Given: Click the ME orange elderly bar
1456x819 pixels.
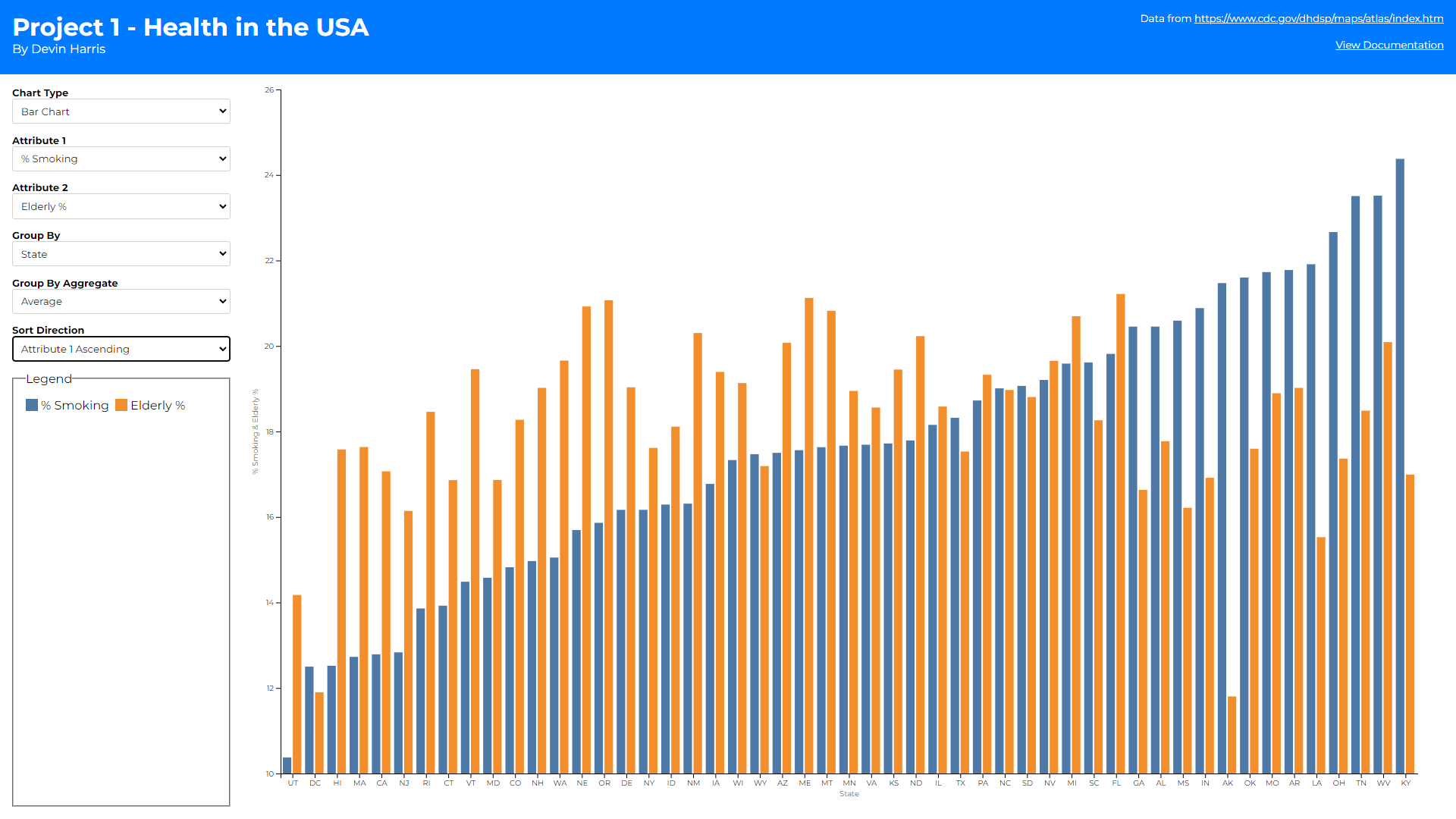Looking at the screenshot, I should 809,535.
